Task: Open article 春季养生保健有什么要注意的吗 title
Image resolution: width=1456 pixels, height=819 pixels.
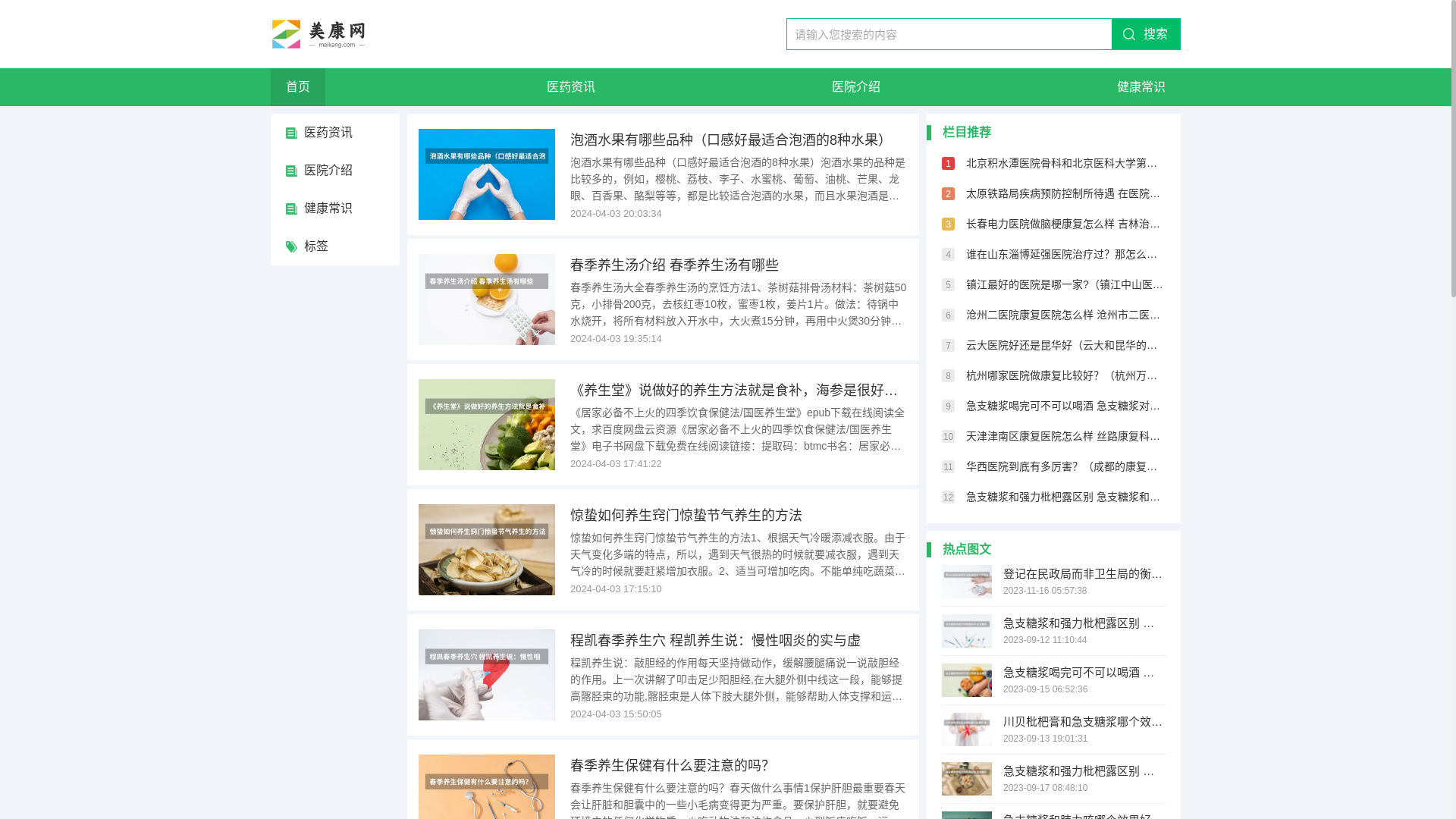Action: click(670, 765)
